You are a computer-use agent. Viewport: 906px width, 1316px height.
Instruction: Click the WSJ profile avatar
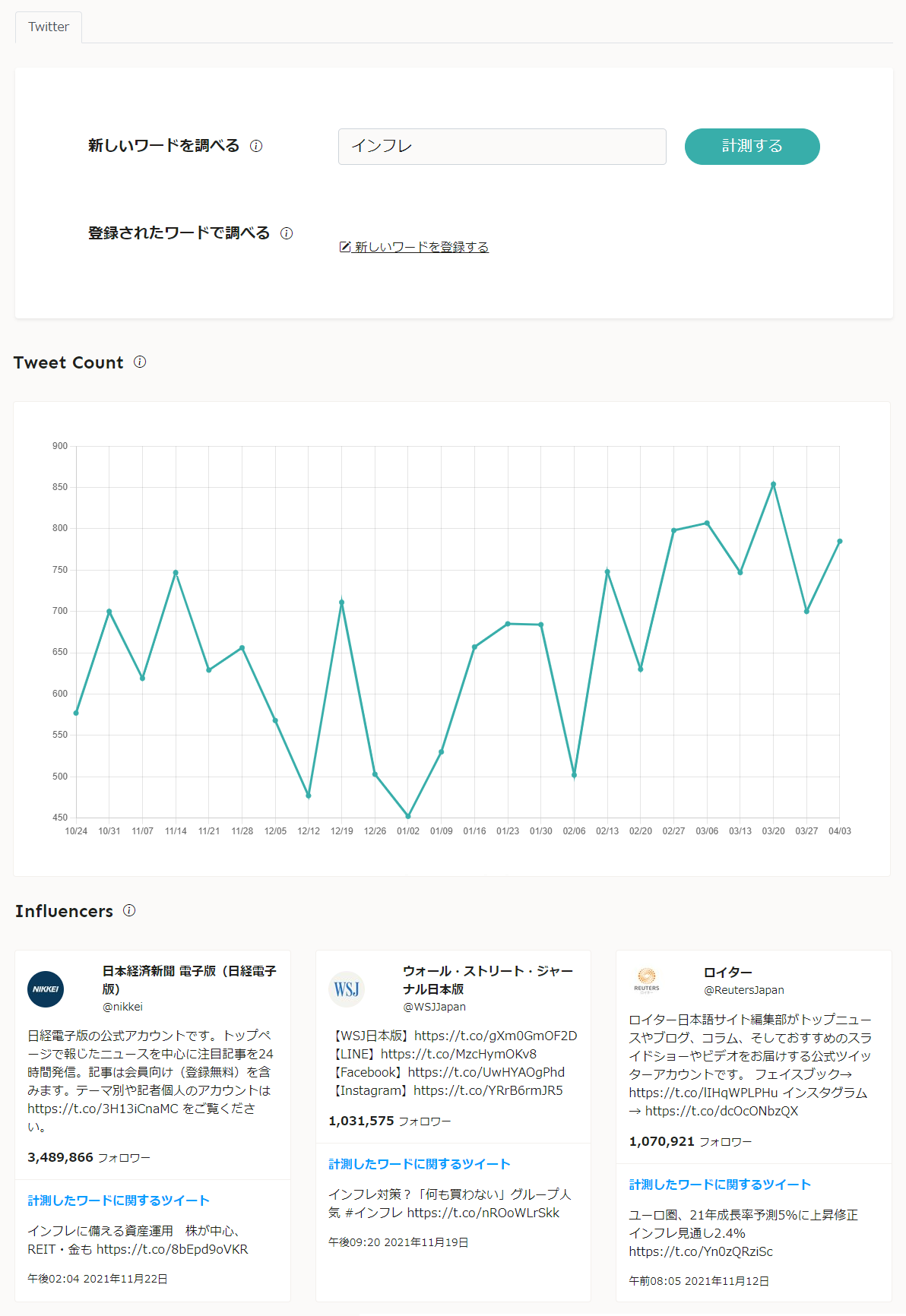tap(347, 989)
